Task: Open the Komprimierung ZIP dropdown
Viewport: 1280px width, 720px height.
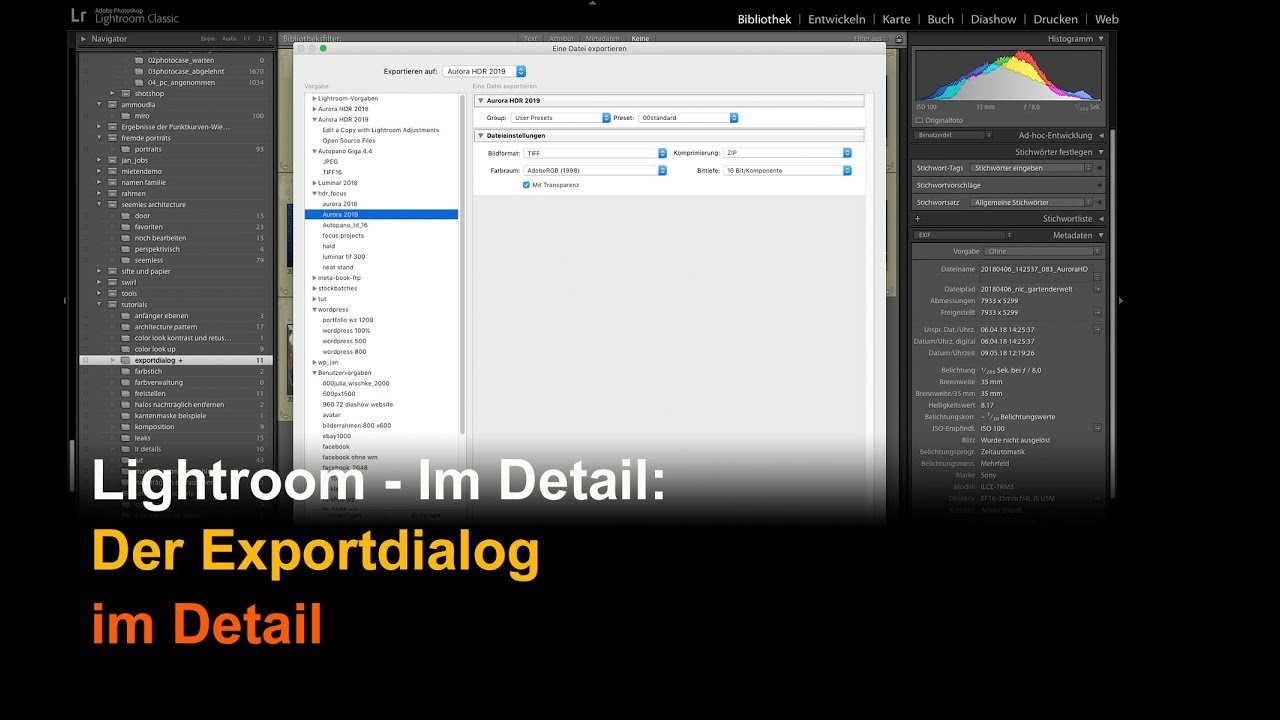Action: [x=787, y=153]
